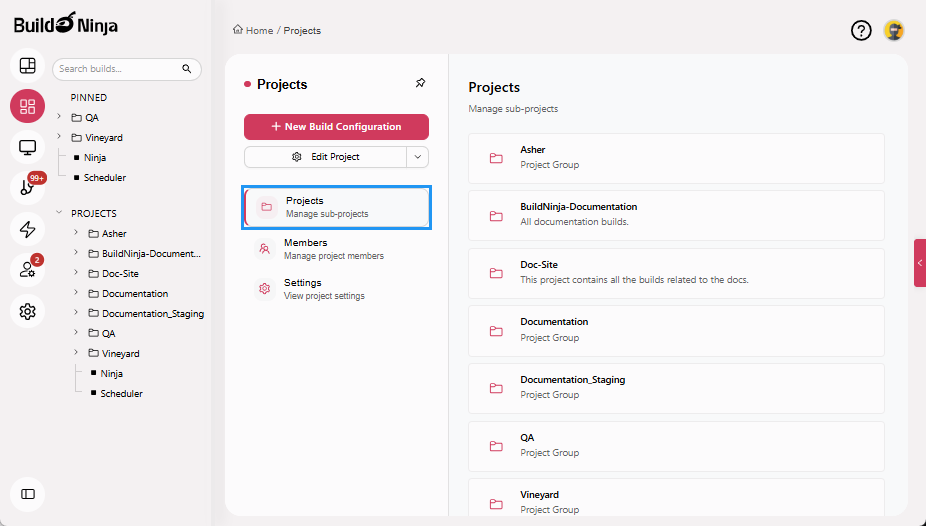
Task: Click the pin icon beside Projects heading
Action: pos(420,83)
